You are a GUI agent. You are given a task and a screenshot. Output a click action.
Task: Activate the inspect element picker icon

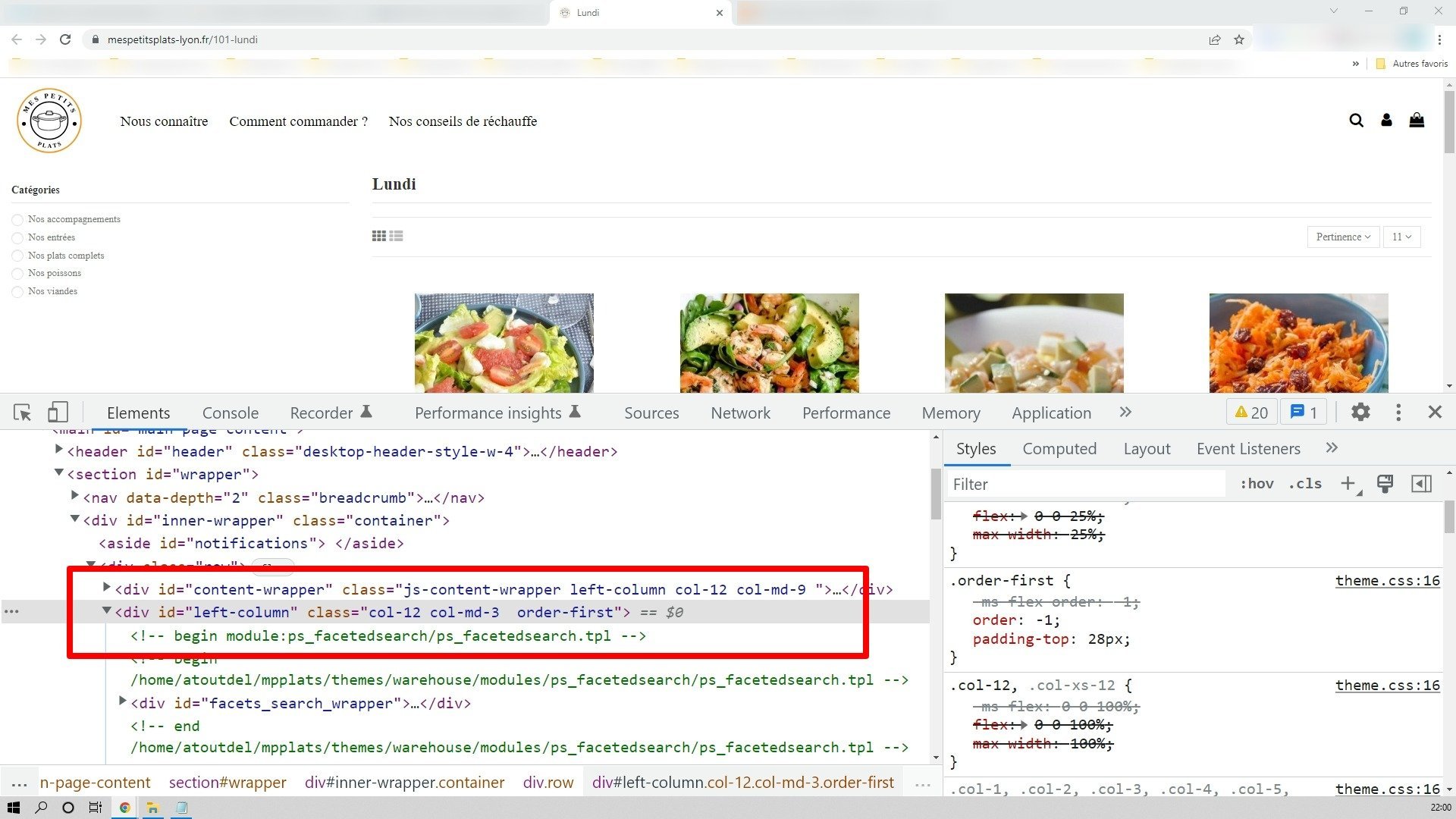click(22, 413)
